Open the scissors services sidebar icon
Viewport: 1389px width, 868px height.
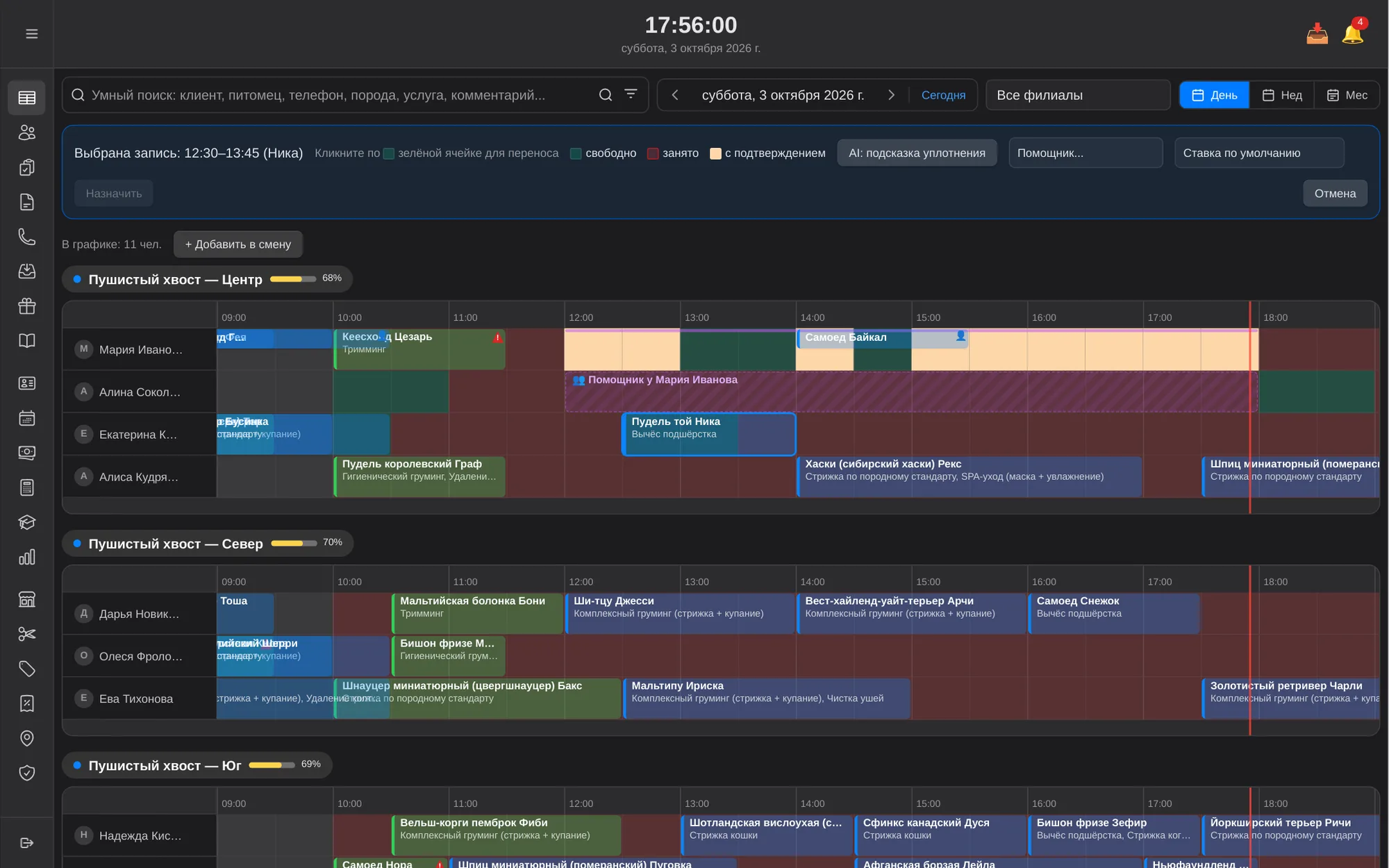(26, 633)
